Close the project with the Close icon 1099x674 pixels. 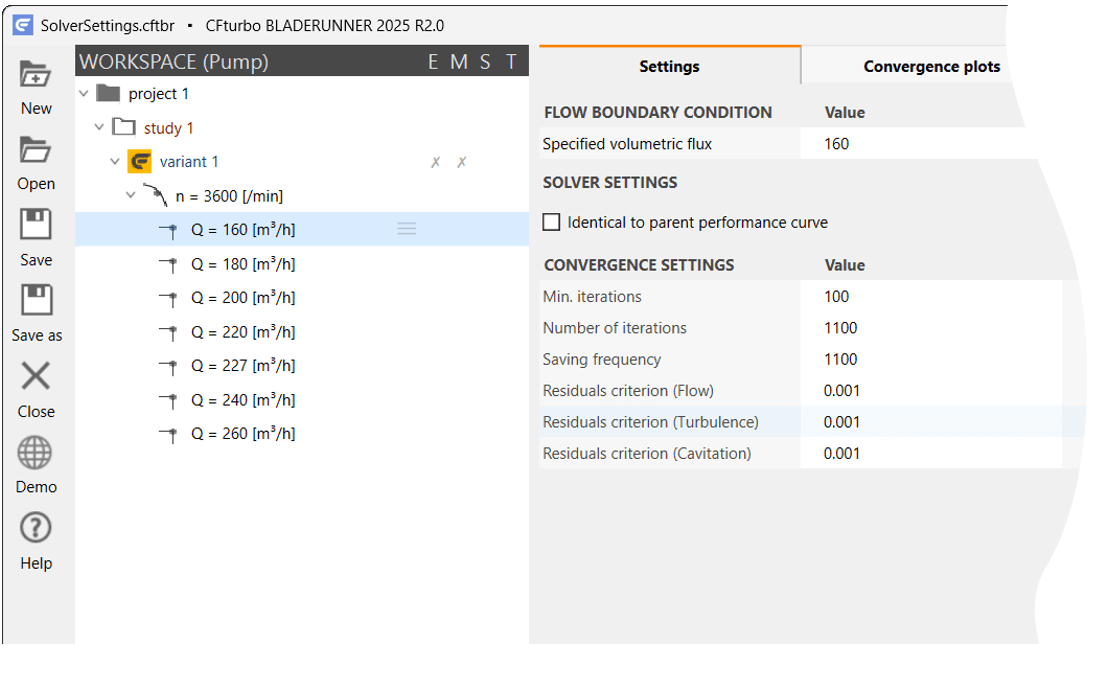tap(35, 376)
